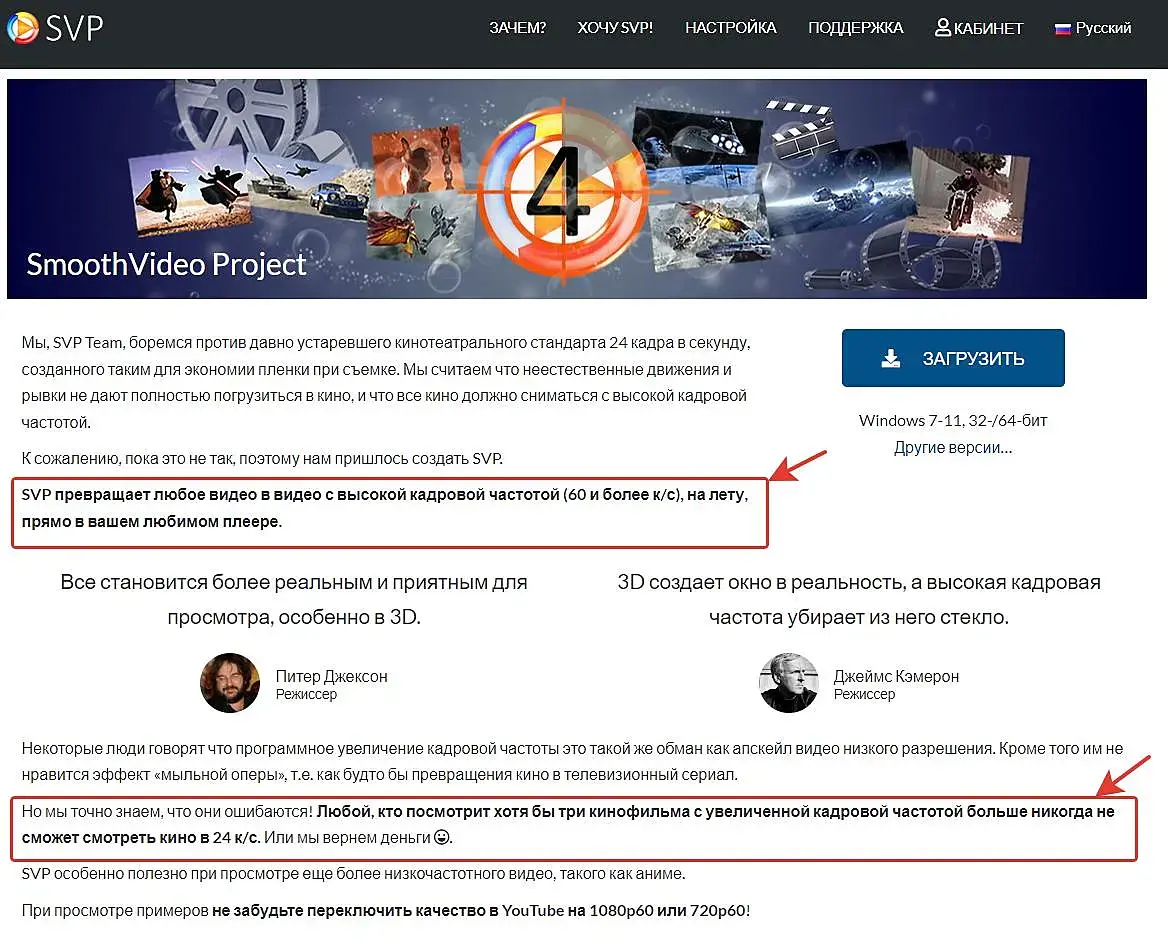Click the SVP text in header logo
The width and height of the screenshot is (1168, 941).
point(74,28)
